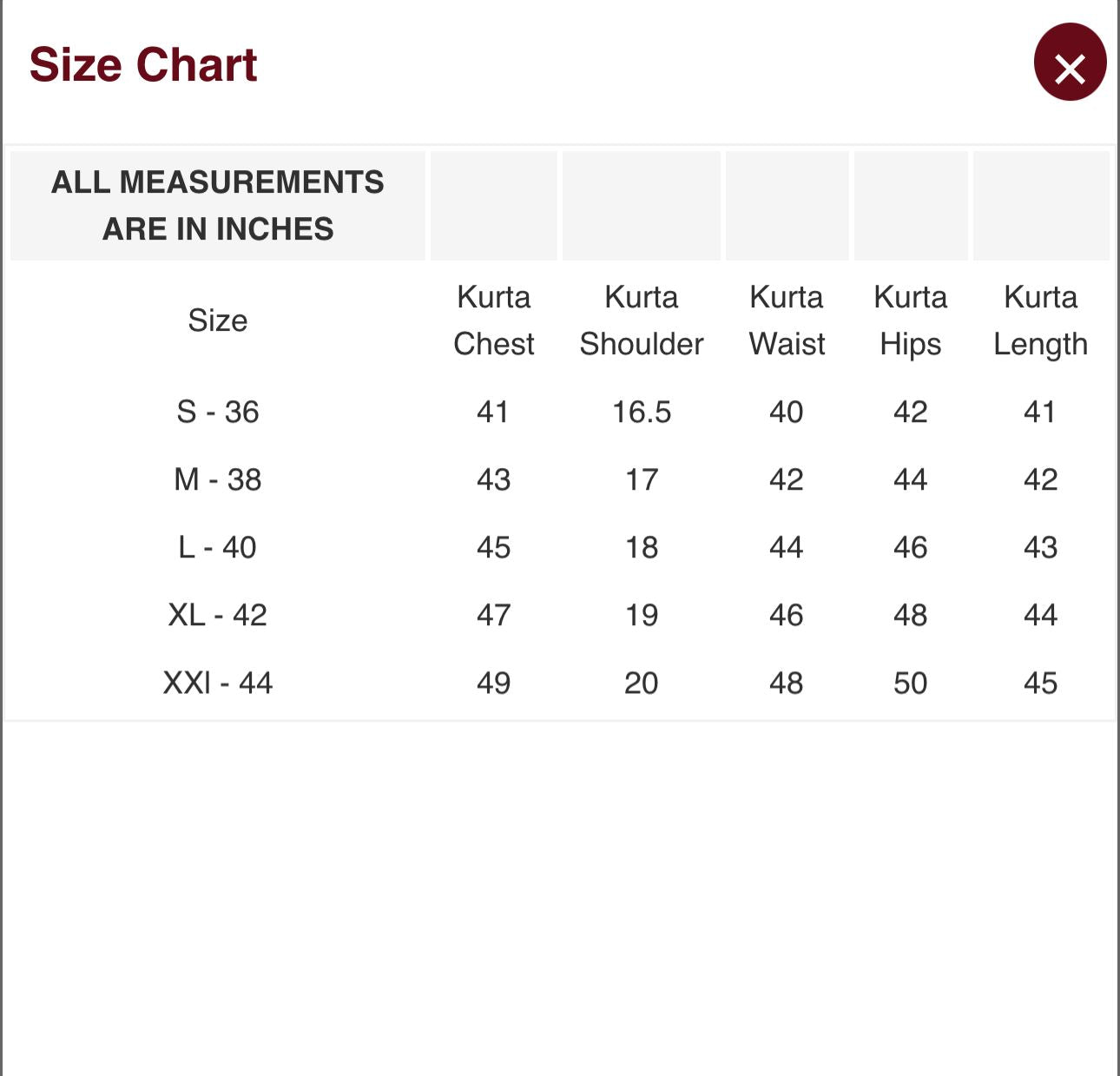
Task: Close the Size Chart popup
Action: click(x=1070, y=63)
